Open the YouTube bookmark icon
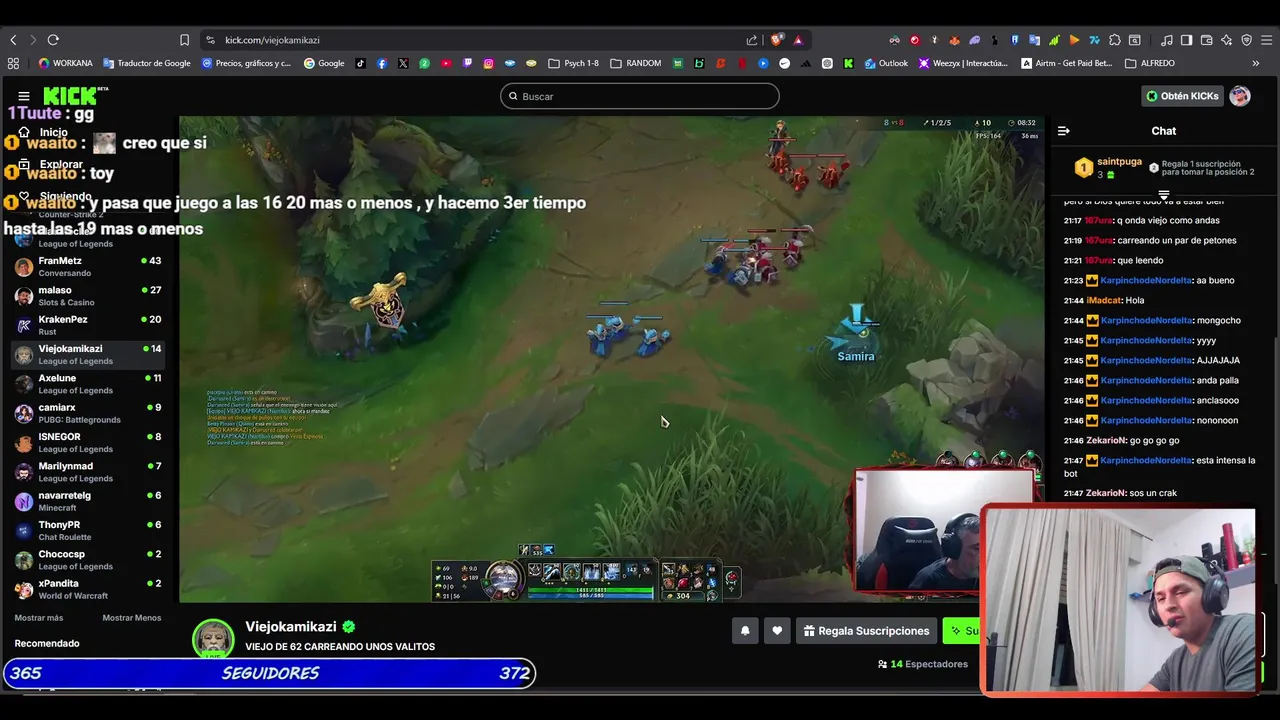The height and width of the screenshot is (720, 1280). [446, 63]
